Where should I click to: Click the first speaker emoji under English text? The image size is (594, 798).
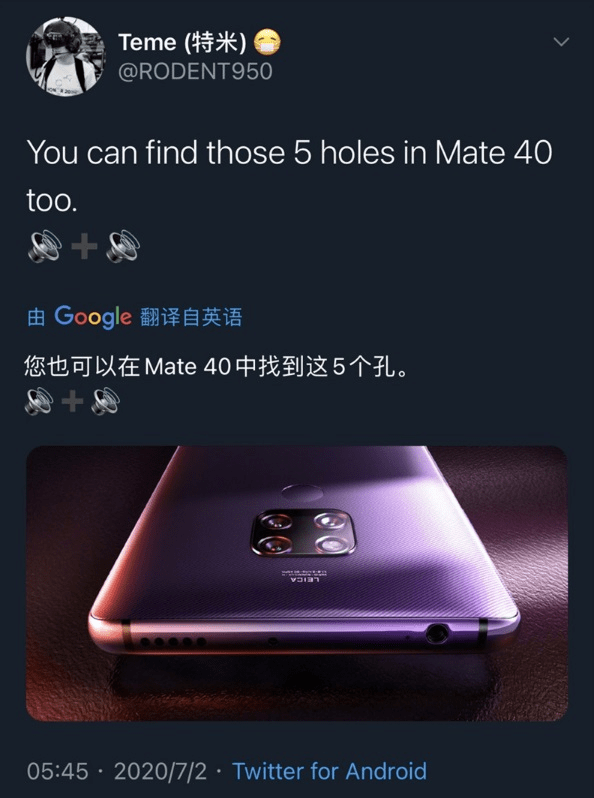click(44, 246)
